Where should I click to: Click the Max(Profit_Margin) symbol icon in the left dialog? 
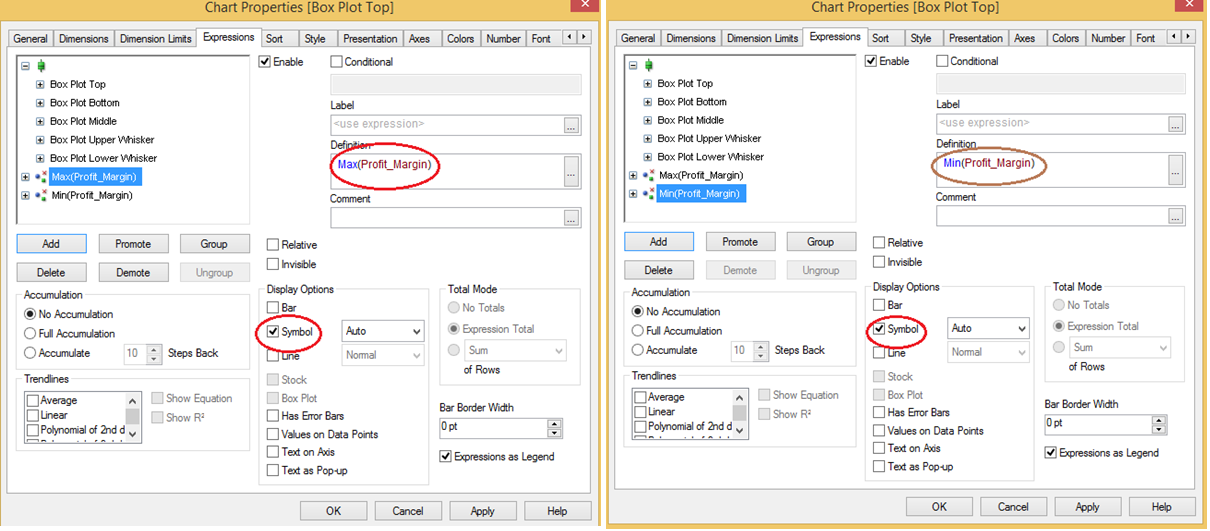click(x=42, y=177)
